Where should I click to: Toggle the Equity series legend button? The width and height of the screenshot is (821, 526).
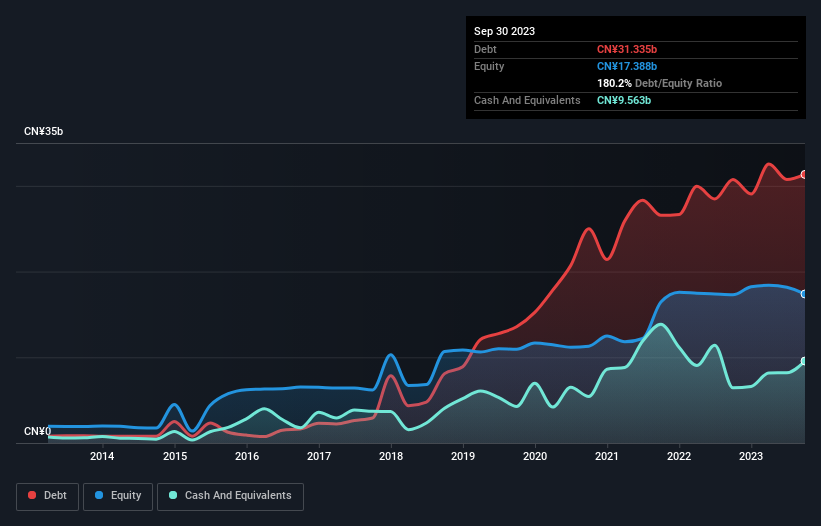point(118,496)
